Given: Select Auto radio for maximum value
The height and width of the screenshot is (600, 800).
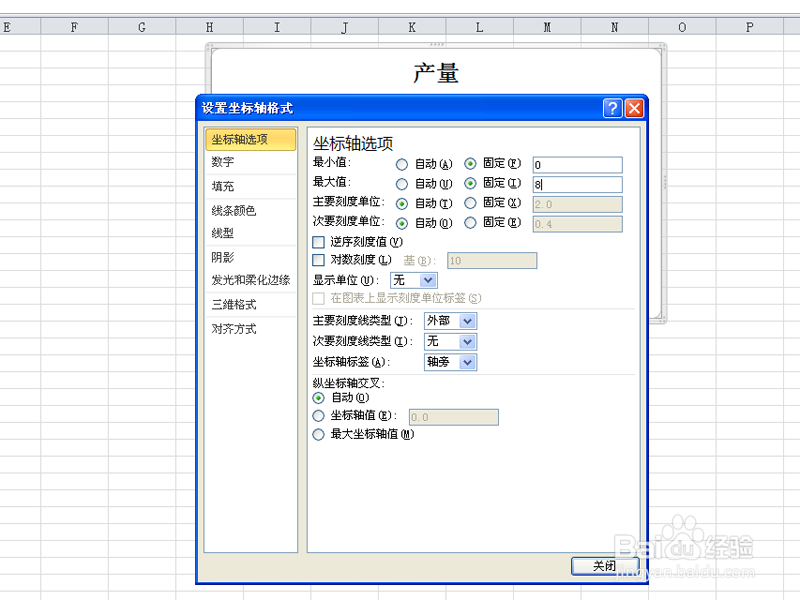Looking at the screenshot, I should pos(402,184).
